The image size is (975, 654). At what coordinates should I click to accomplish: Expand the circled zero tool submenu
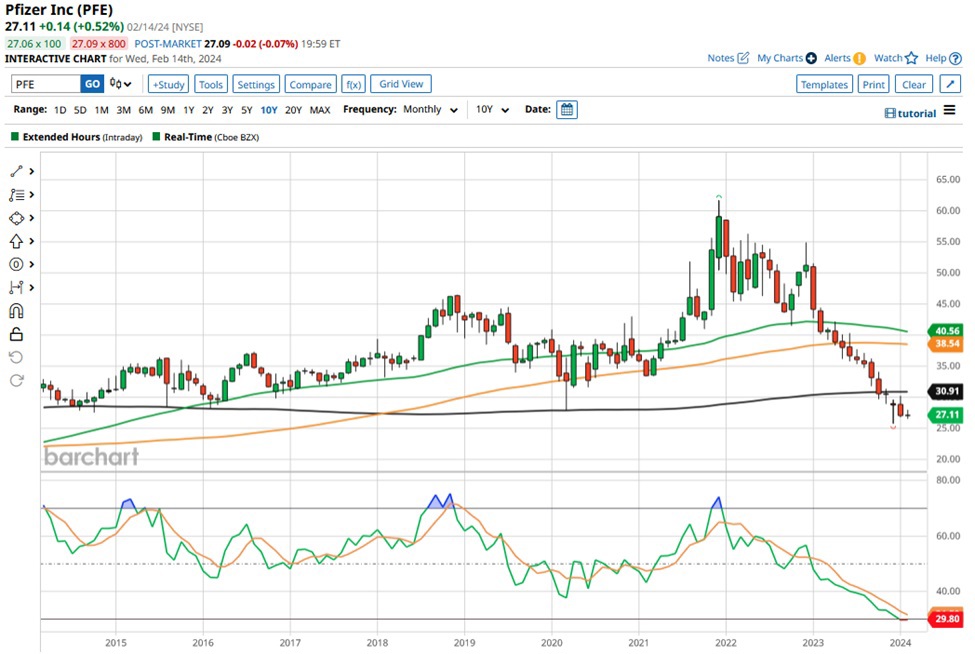coord(31,264)
